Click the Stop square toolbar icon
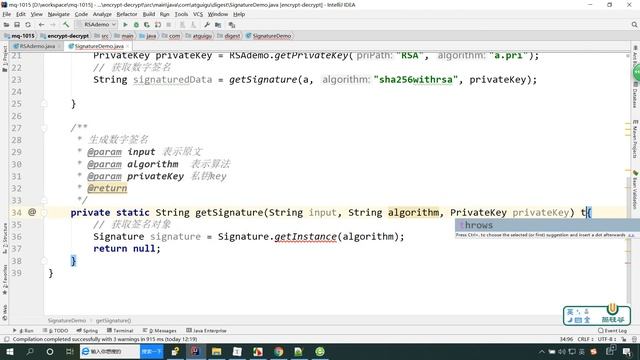Screen dimensions: 640x360 coord(169,25)
